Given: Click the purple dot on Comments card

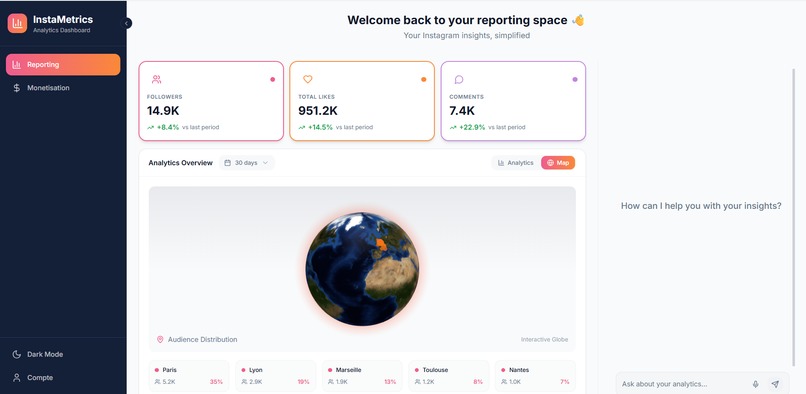Looking at the screenshot, I should tap(575, 79).
